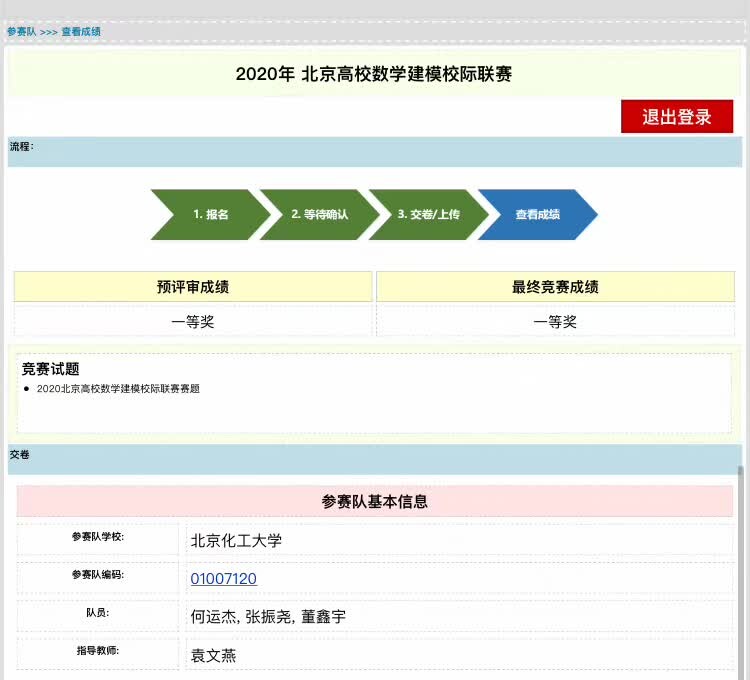Viewport: 750px width, 680px height.
Task: Click the vertical scrollbar at the right edge
Action: 740,571
